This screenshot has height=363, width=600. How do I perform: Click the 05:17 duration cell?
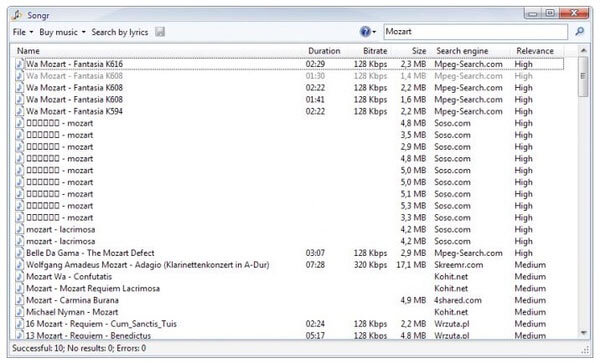(315, 336)
